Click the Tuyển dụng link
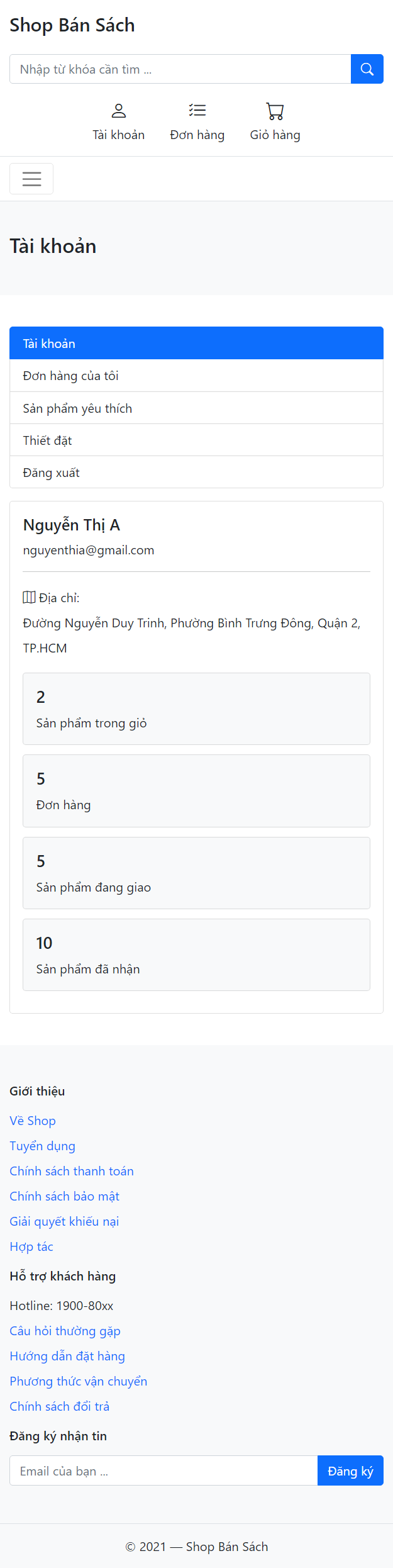This screenshot has height=1568, width=393. (x=42, y=1145)
